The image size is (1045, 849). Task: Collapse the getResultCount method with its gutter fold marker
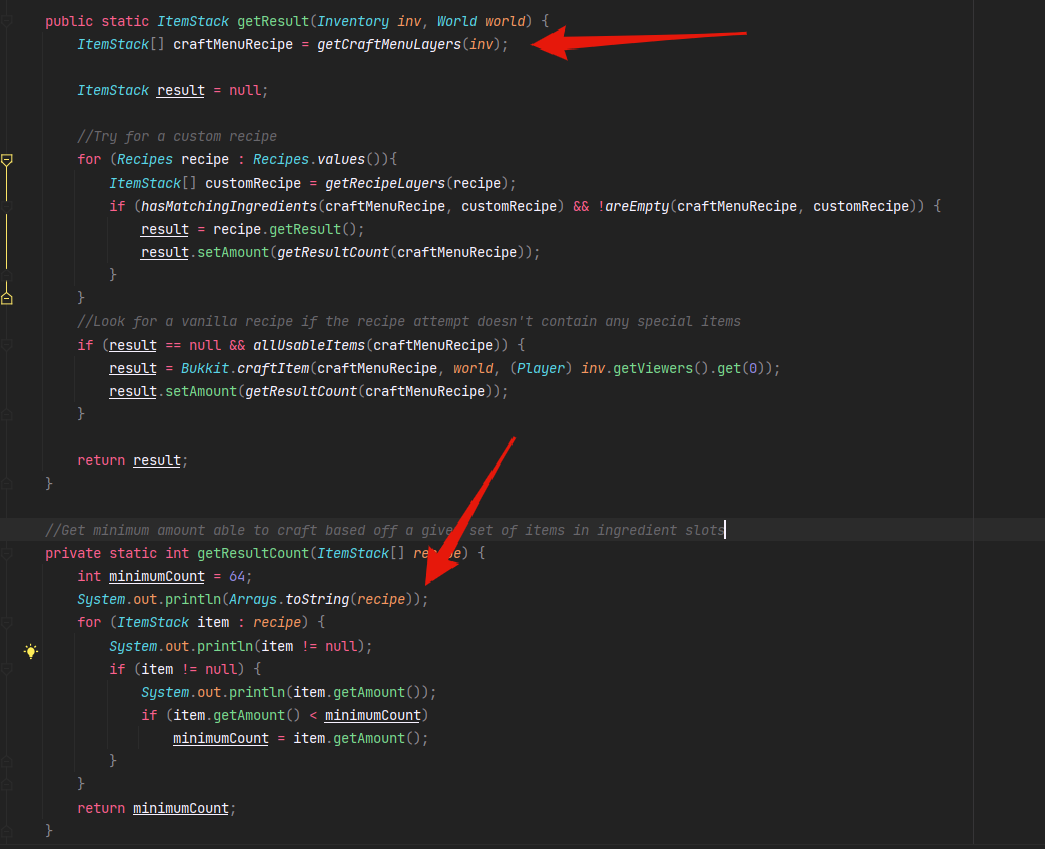tap(7, 553)
